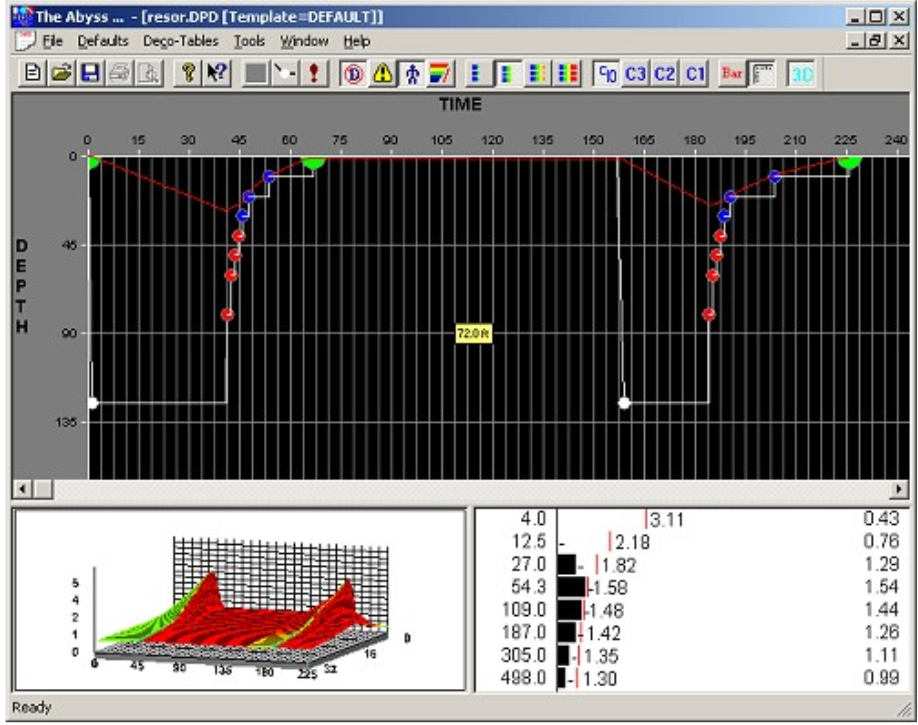The height and width of the screenshot is (725, 918).
Task: Click the yellow 72.0ft depth label
Action: pyautogui.click(x=471, y=336)
